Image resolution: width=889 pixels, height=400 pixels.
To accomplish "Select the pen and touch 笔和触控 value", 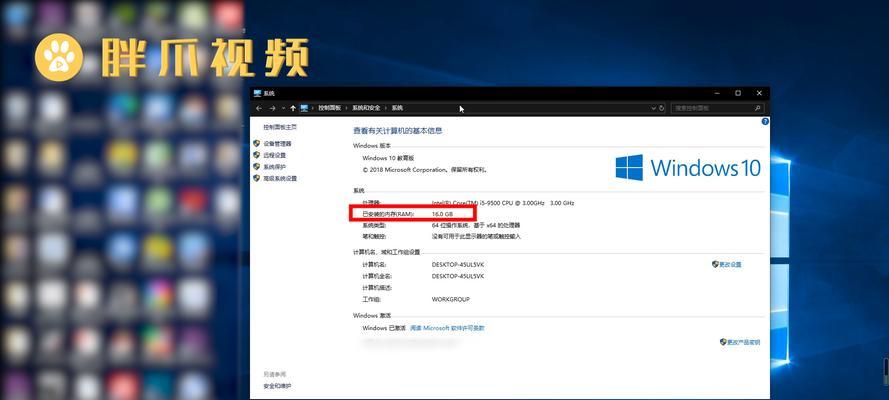I will pyautogui.click(x=476, y=236).
